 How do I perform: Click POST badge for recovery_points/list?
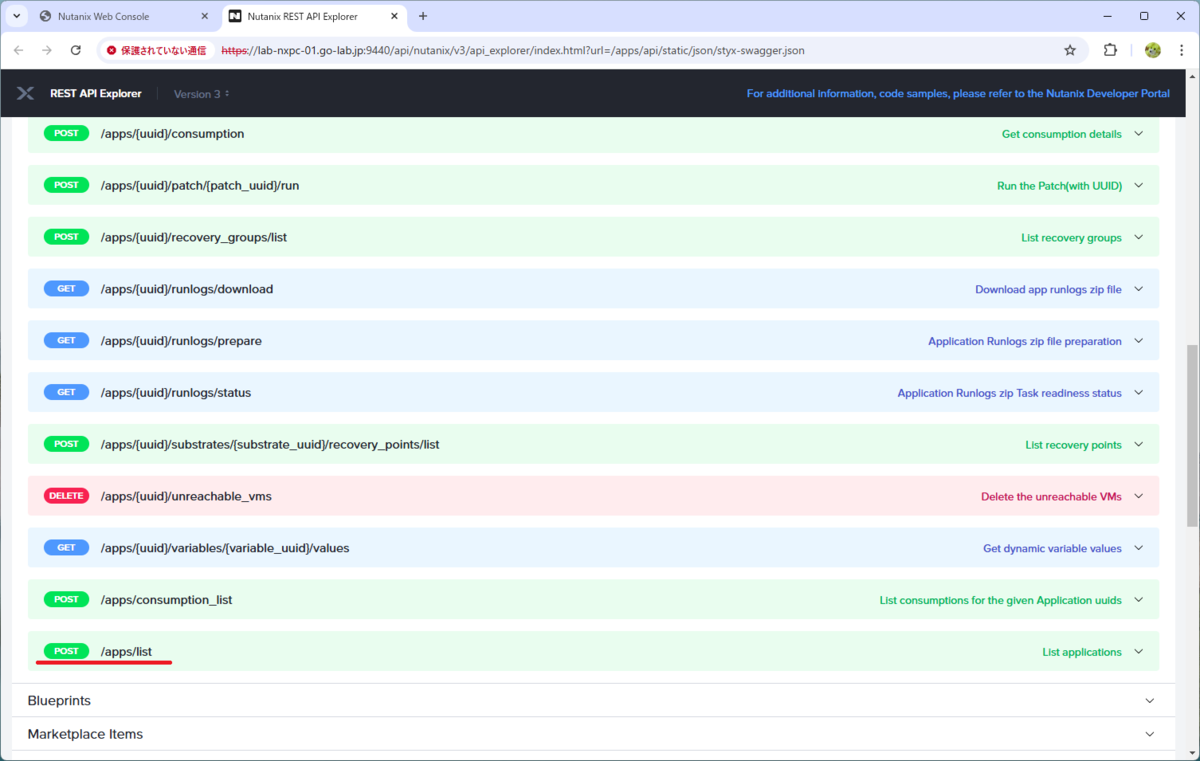(x=66, y=444)
